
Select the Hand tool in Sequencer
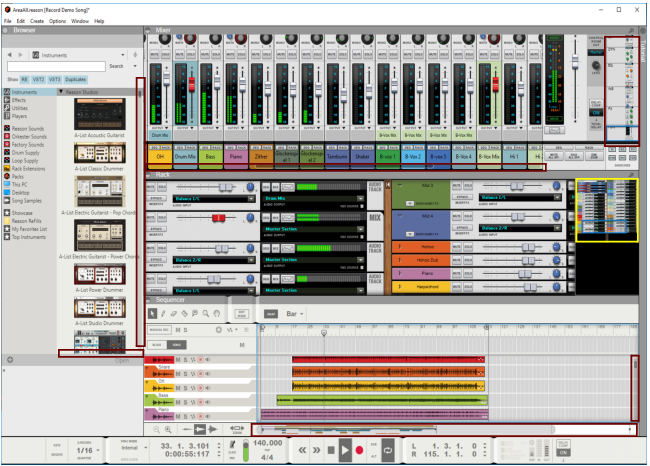pyautogui.click(x=216, y=314)
